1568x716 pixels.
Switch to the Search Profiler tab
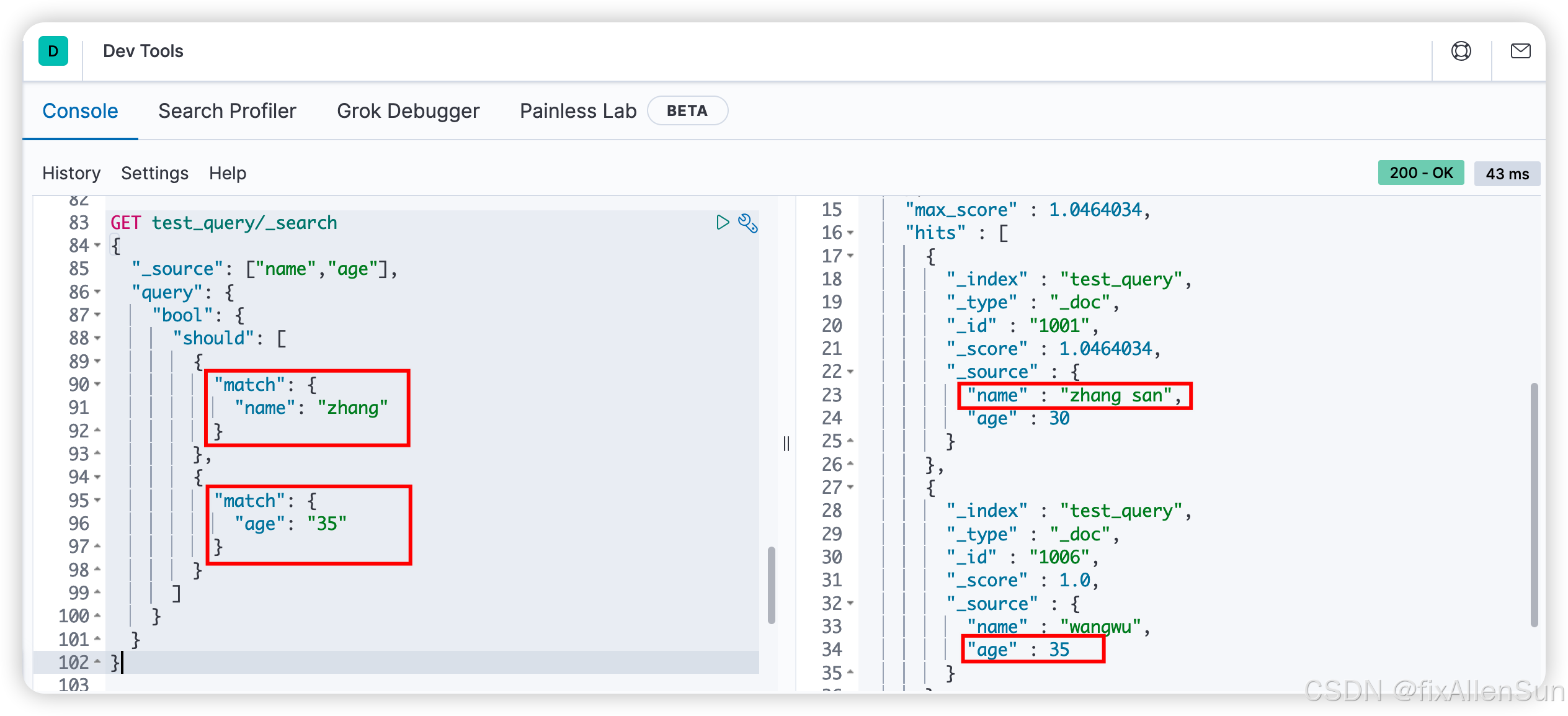pyautogui.click(x=227, y=110)
